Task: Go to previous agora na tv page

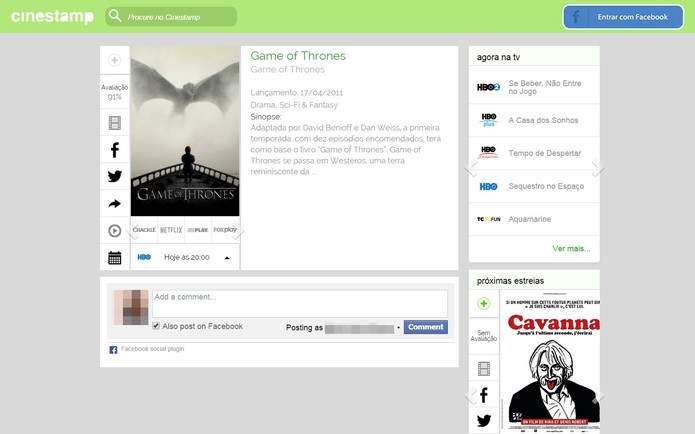Action: (471, 168)
